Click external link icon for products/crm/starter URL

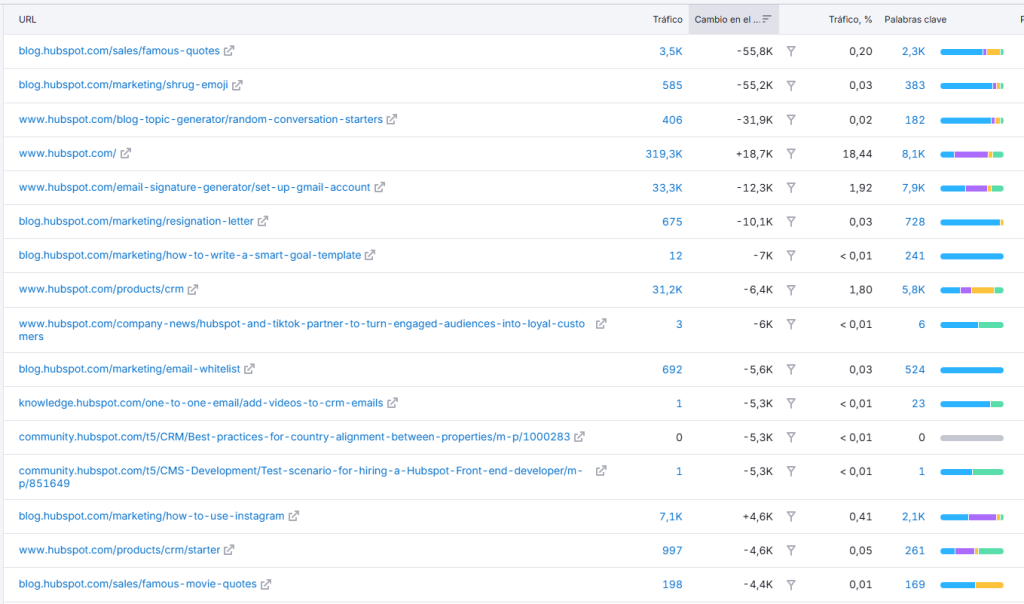229,550
